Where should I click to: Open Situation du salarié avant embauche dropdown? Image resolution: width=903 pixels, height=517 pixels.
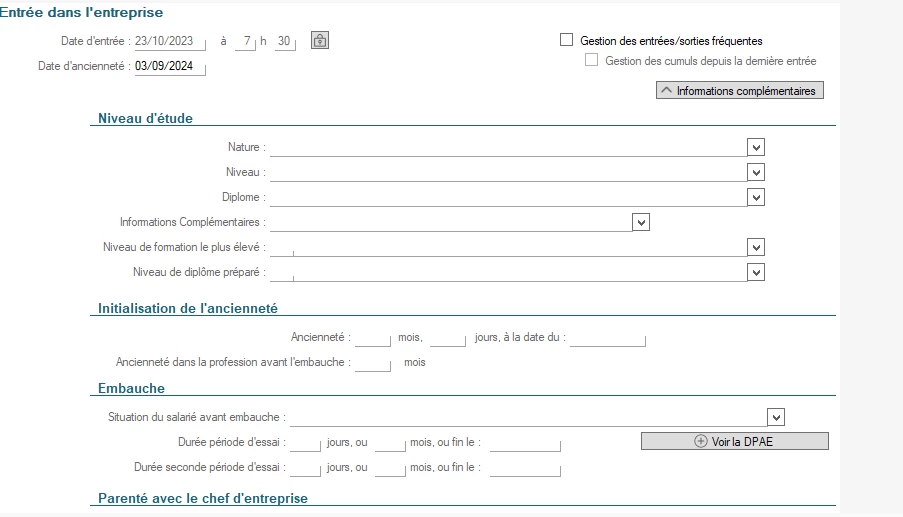pos(776,417)
